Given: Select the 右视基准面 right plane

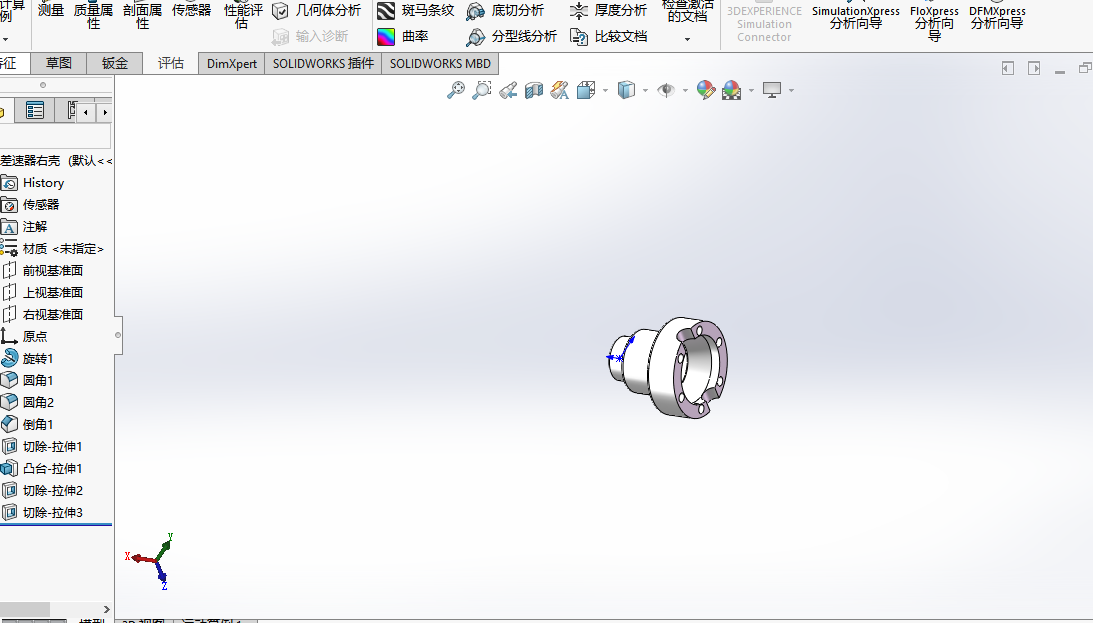Looking at the screenshot, I should 42,314.
